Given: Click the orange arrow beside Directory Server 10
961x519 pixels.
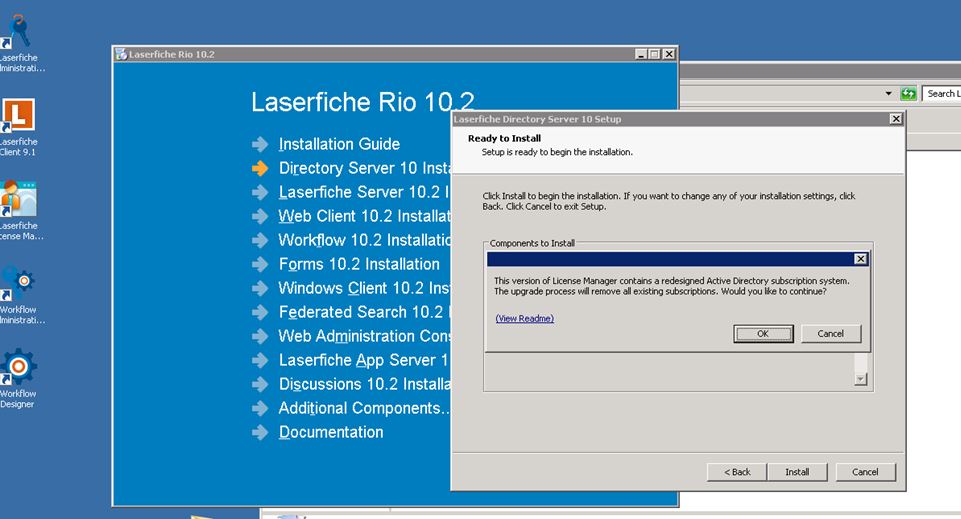Looking at the screenshot, I should [260, 169].
